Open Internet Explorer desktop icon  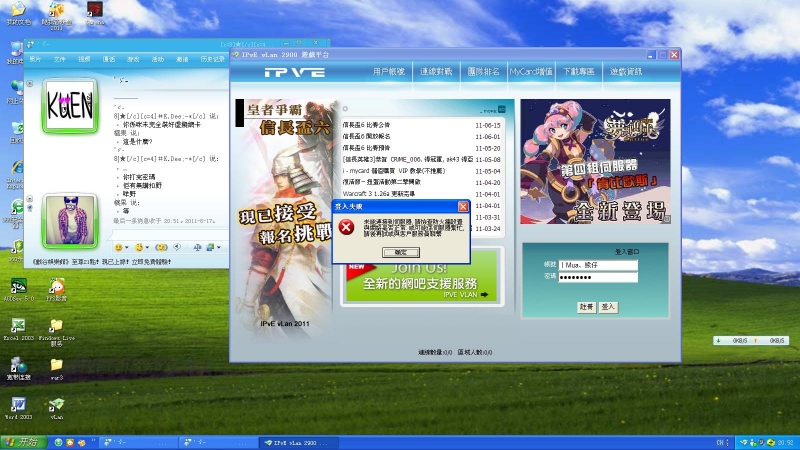[16, 174]
